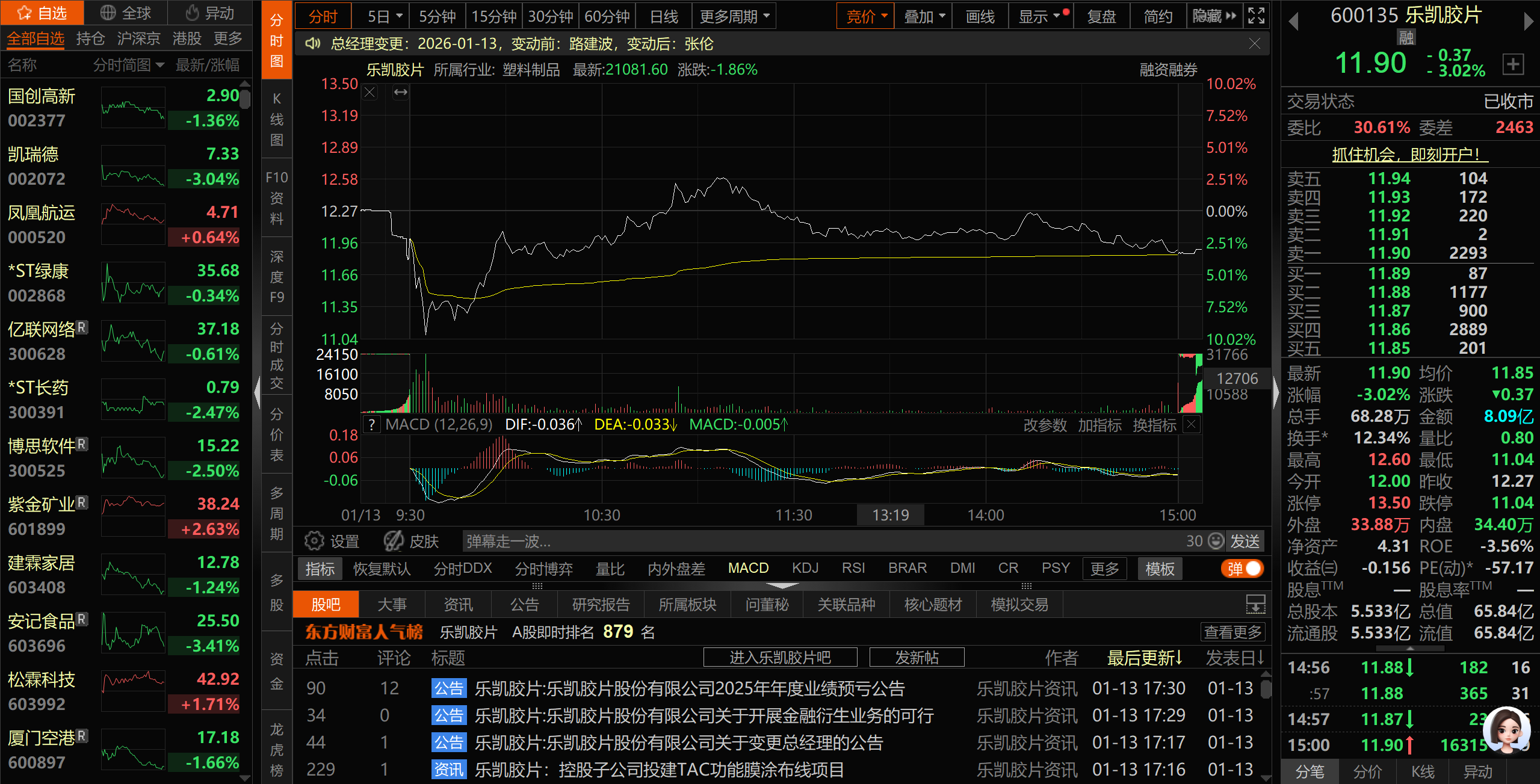Click the announcement speaker icon
This screenshot has height=784, width=1540.
click(x=312, y=44)
